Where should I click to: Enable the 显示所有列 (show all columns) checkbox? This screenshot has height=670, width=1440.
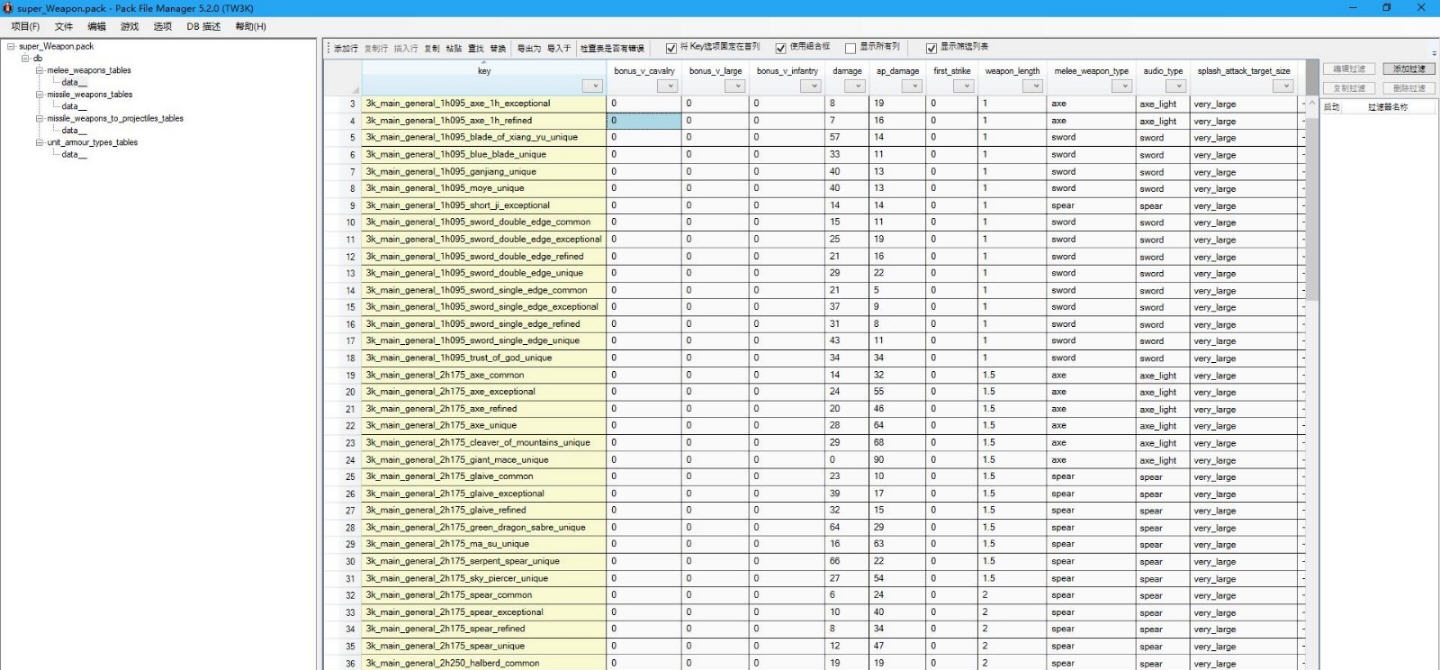coord(850,48)
